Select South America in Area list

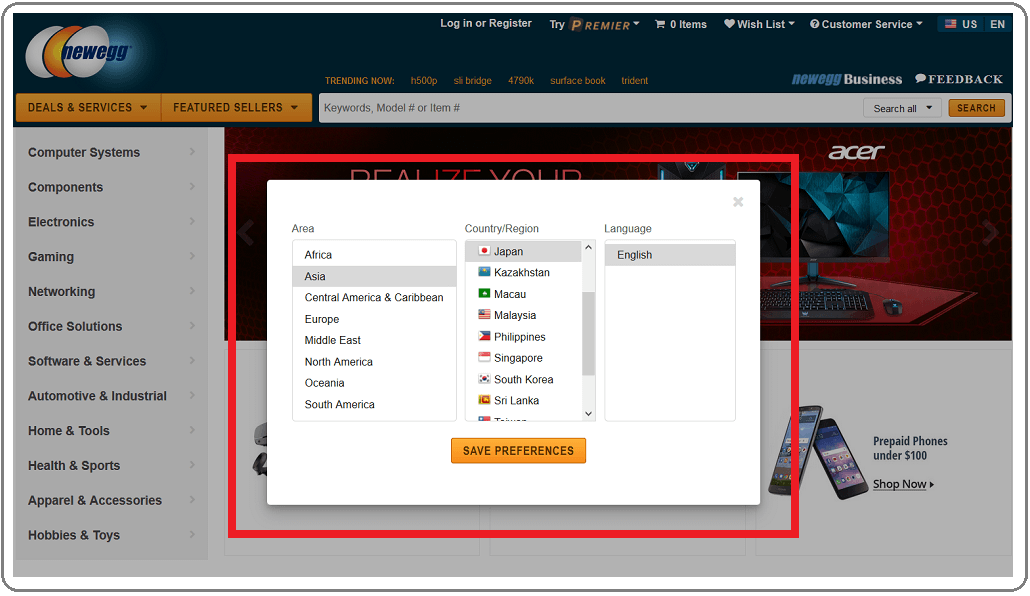coord(374,405)
